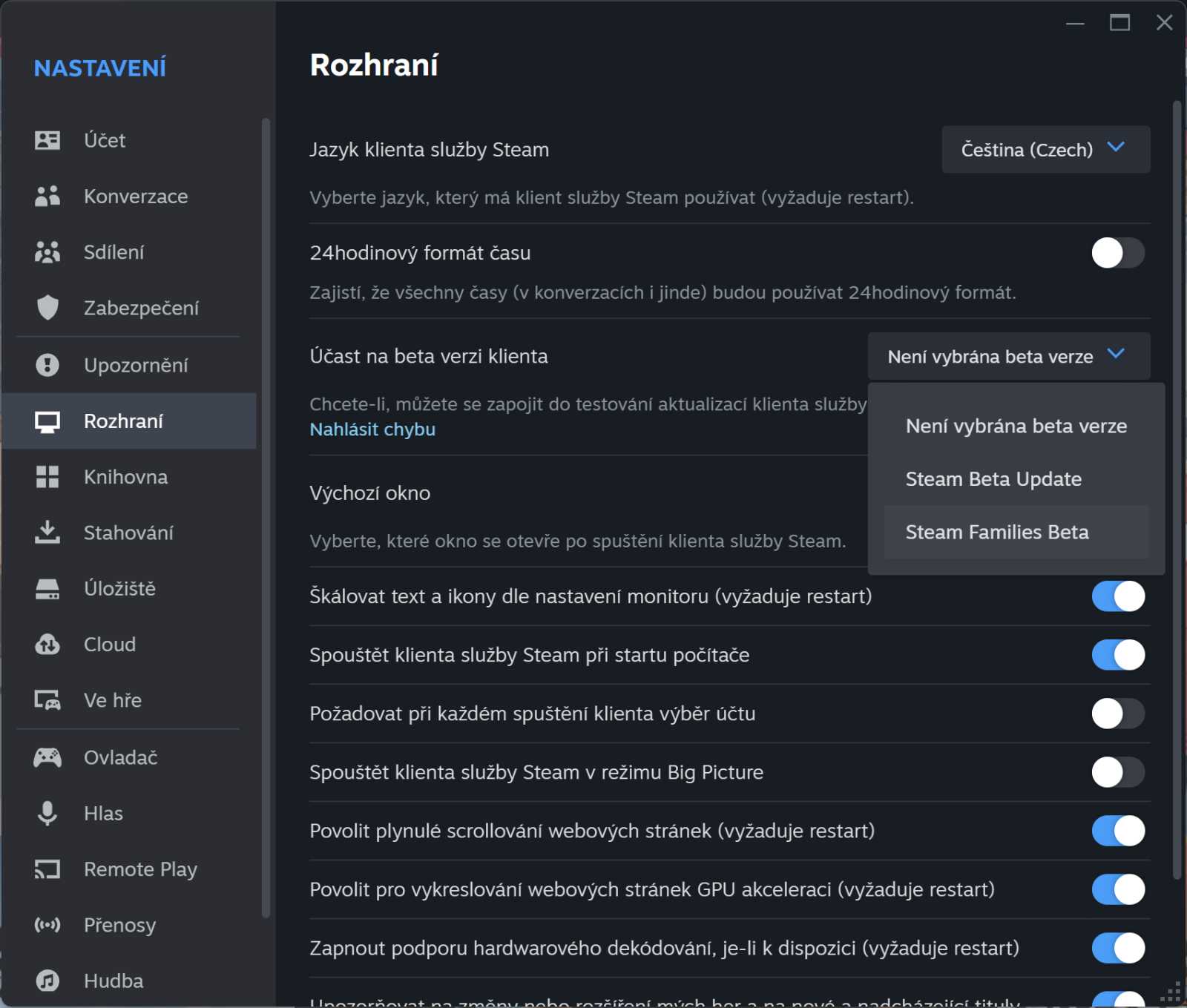Screen dimensions: 1187x1008
Task: Open the Účet settings section
Action: [129, 140]
